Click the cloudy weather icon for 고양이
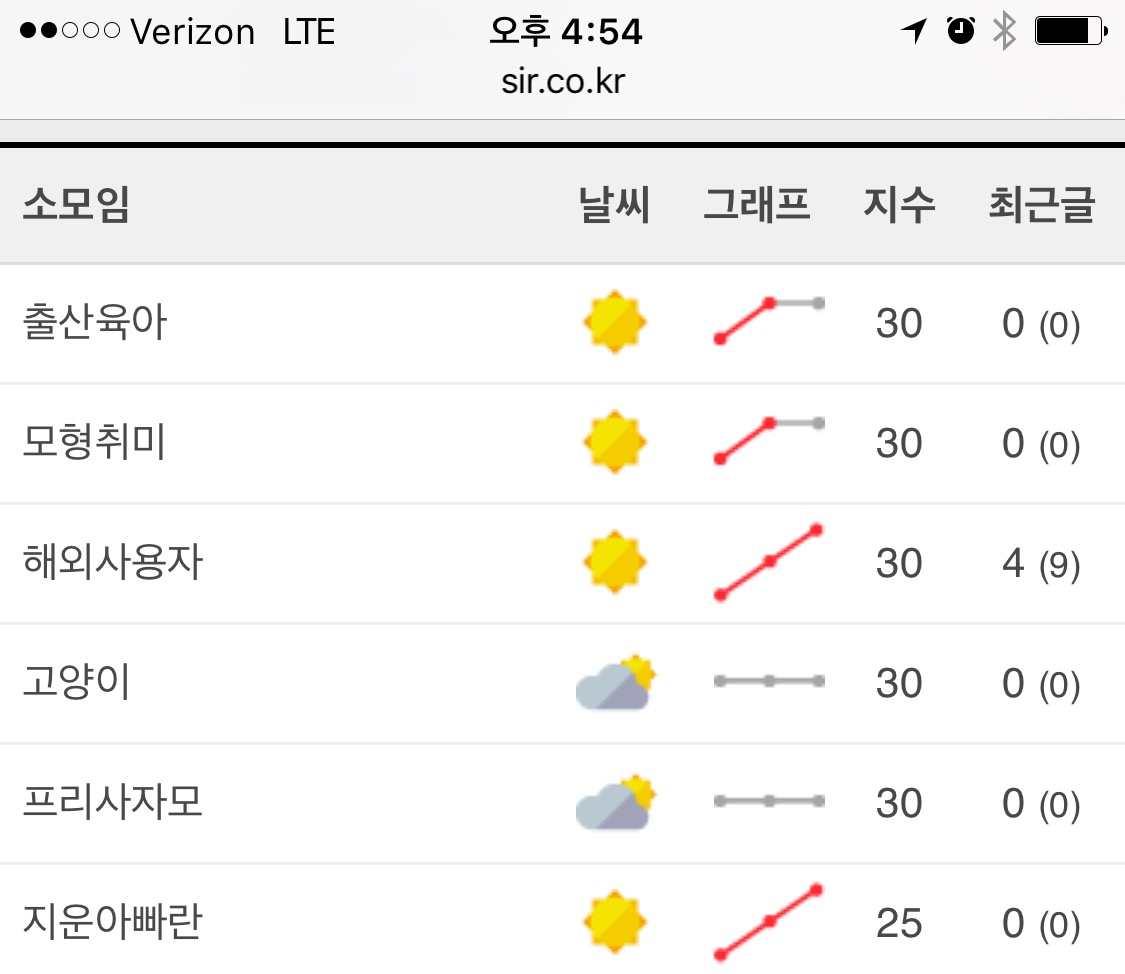The image size is (1125, 974). point(615,683)
